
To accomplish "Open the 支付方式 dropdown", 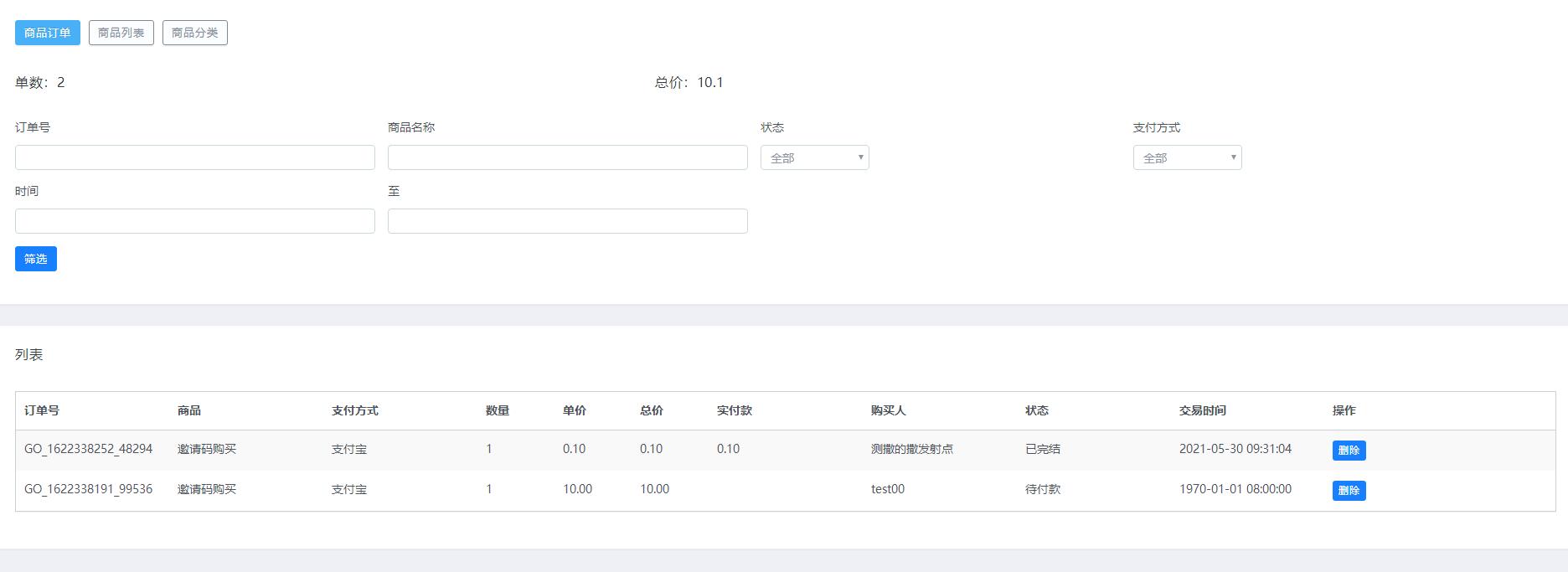I will (x=1187, y=157).
